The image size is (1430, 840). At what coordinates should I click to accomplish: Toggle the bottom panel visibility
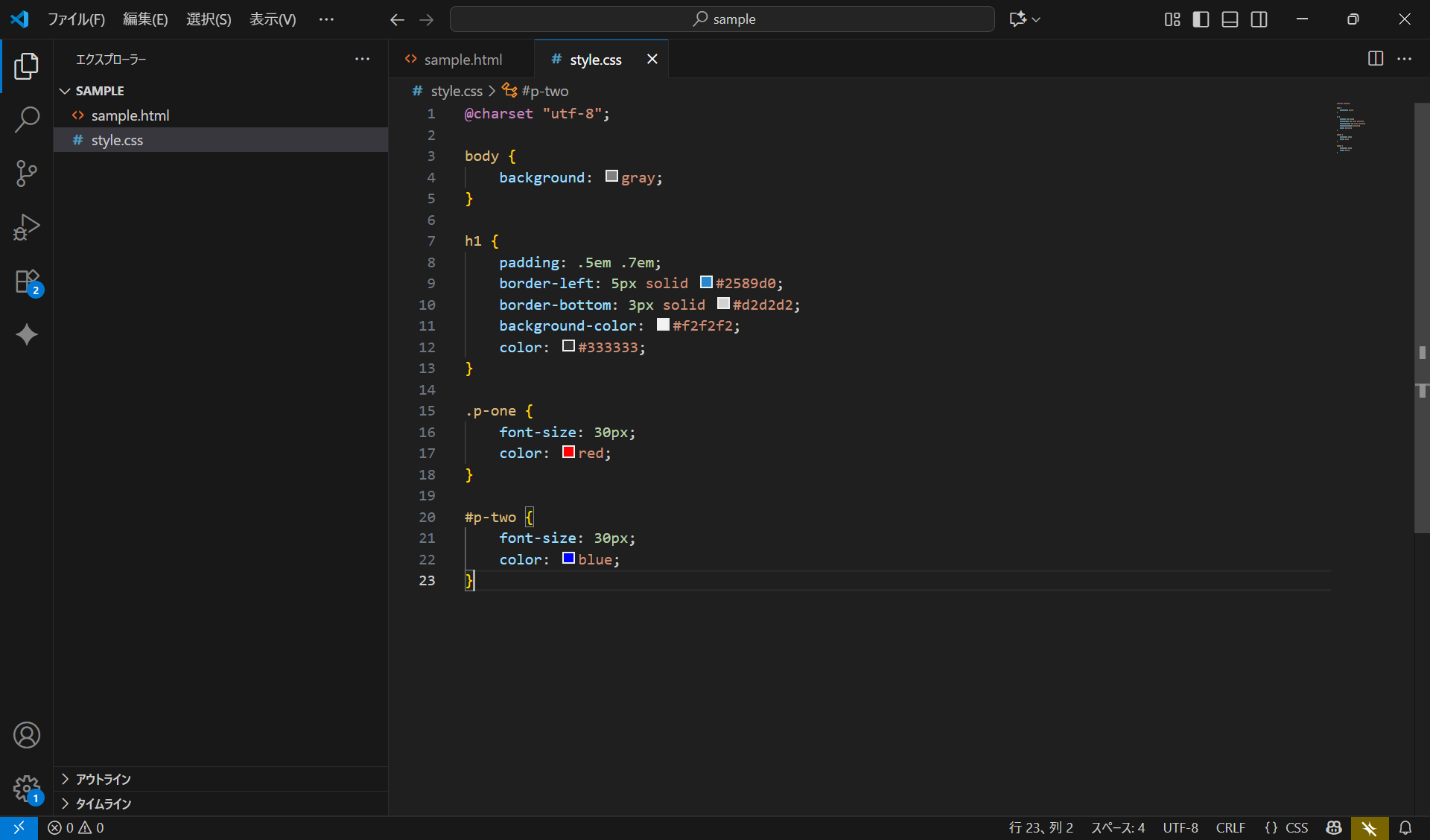[1230, 19]
